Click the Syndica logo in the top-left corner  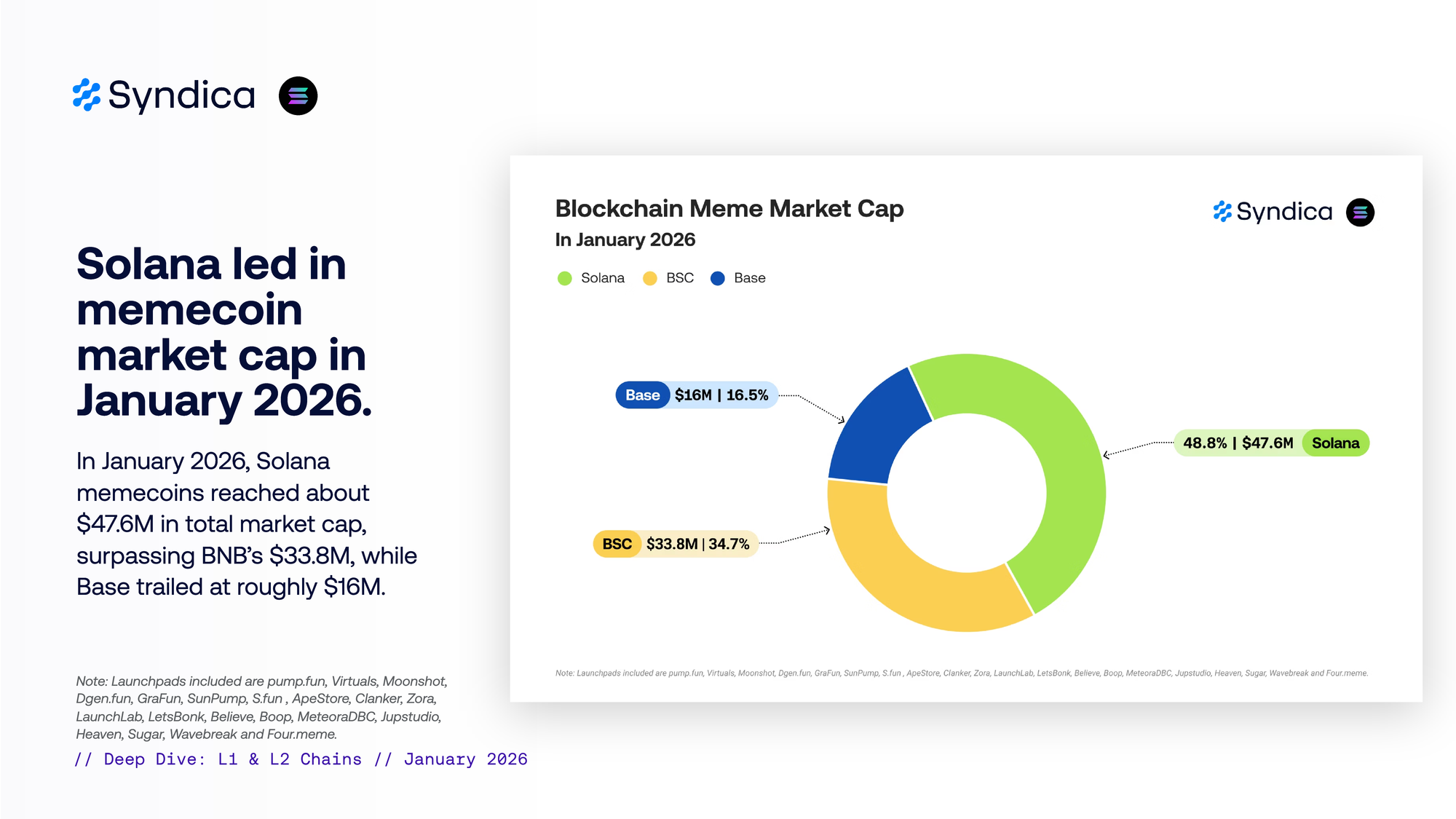pos(165,95)
